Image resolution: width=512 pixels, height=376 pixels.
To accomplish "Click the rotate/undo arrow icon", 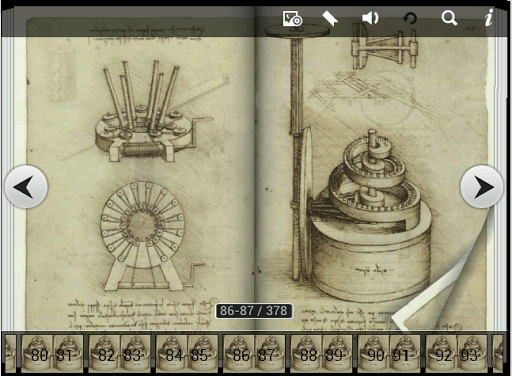I will [410, 18].
